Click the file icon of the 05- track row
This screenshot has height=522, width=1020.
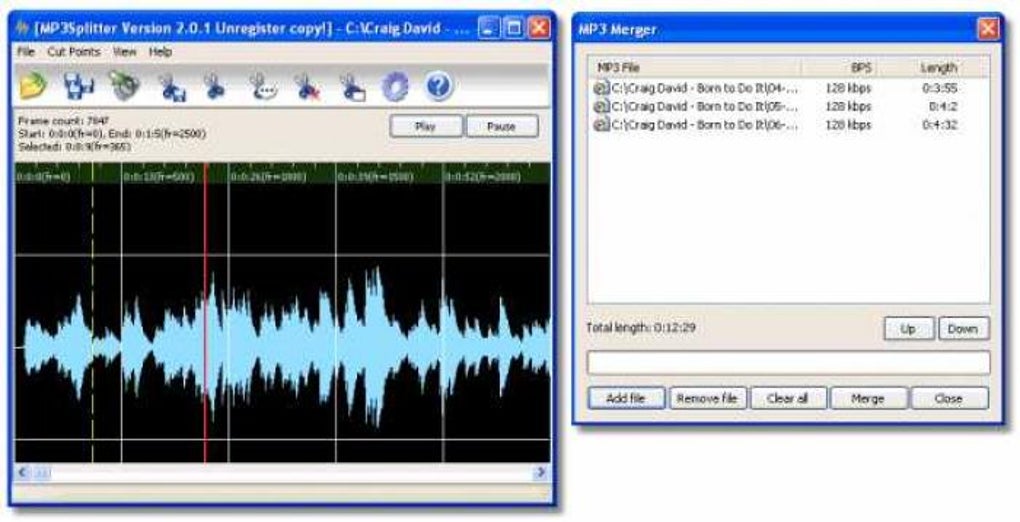[601, 106]
